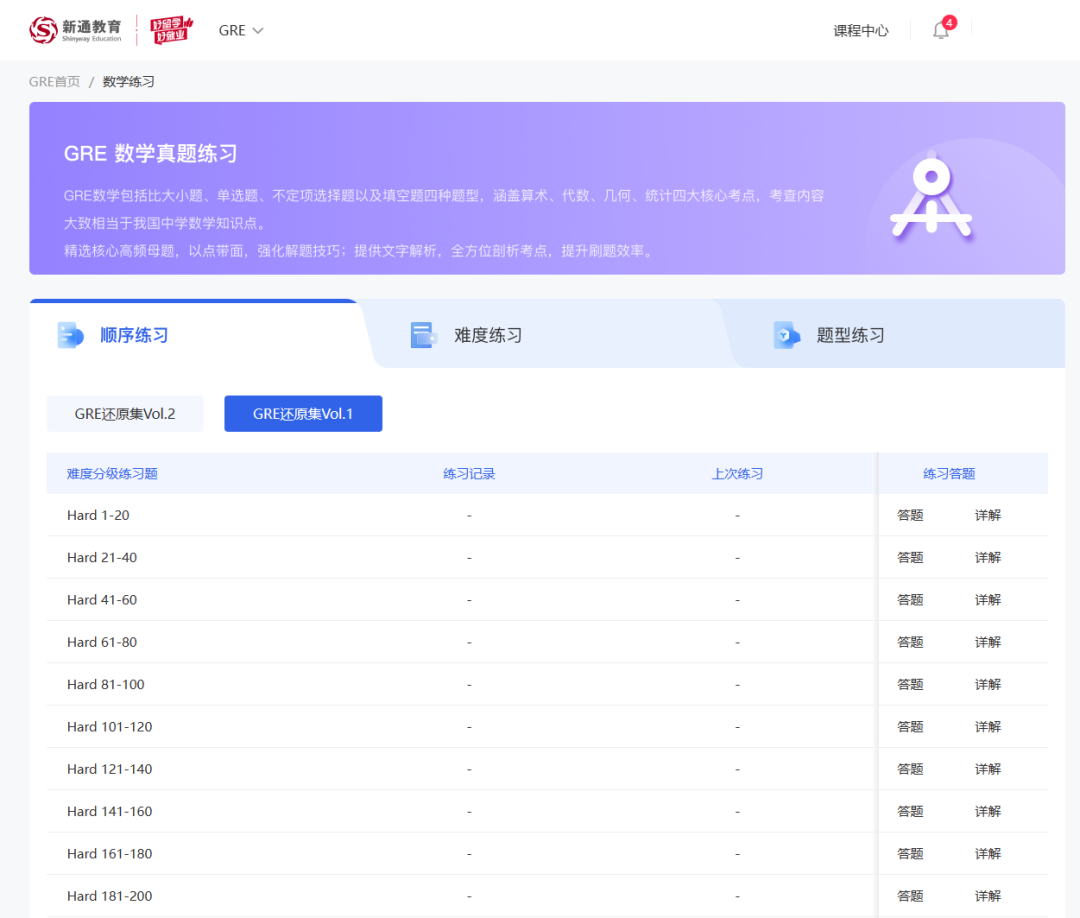Start 答题 for Hard 1-20
The image size is (1080, 918).
[x=910, y=515]
